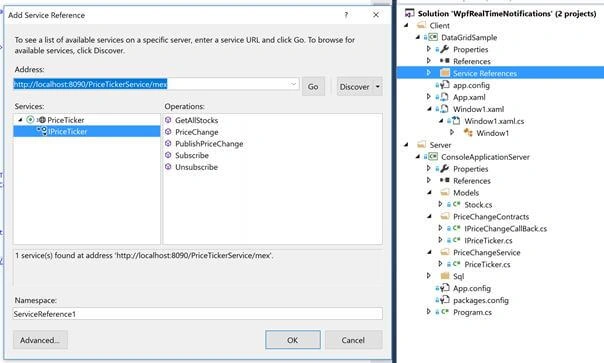Select IPriceChangeCallBack.cs in Solution Explorer

tap(505, 229)
